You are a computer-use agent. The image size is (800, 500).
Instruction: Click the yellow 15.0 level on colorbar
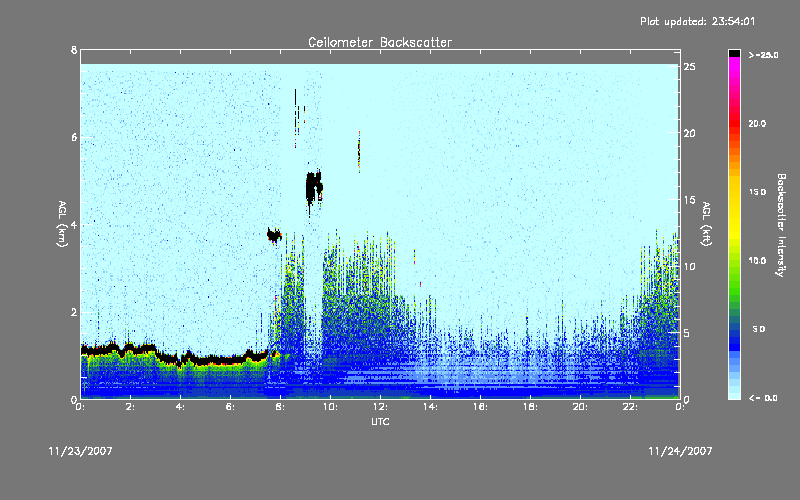pos(734,192)
